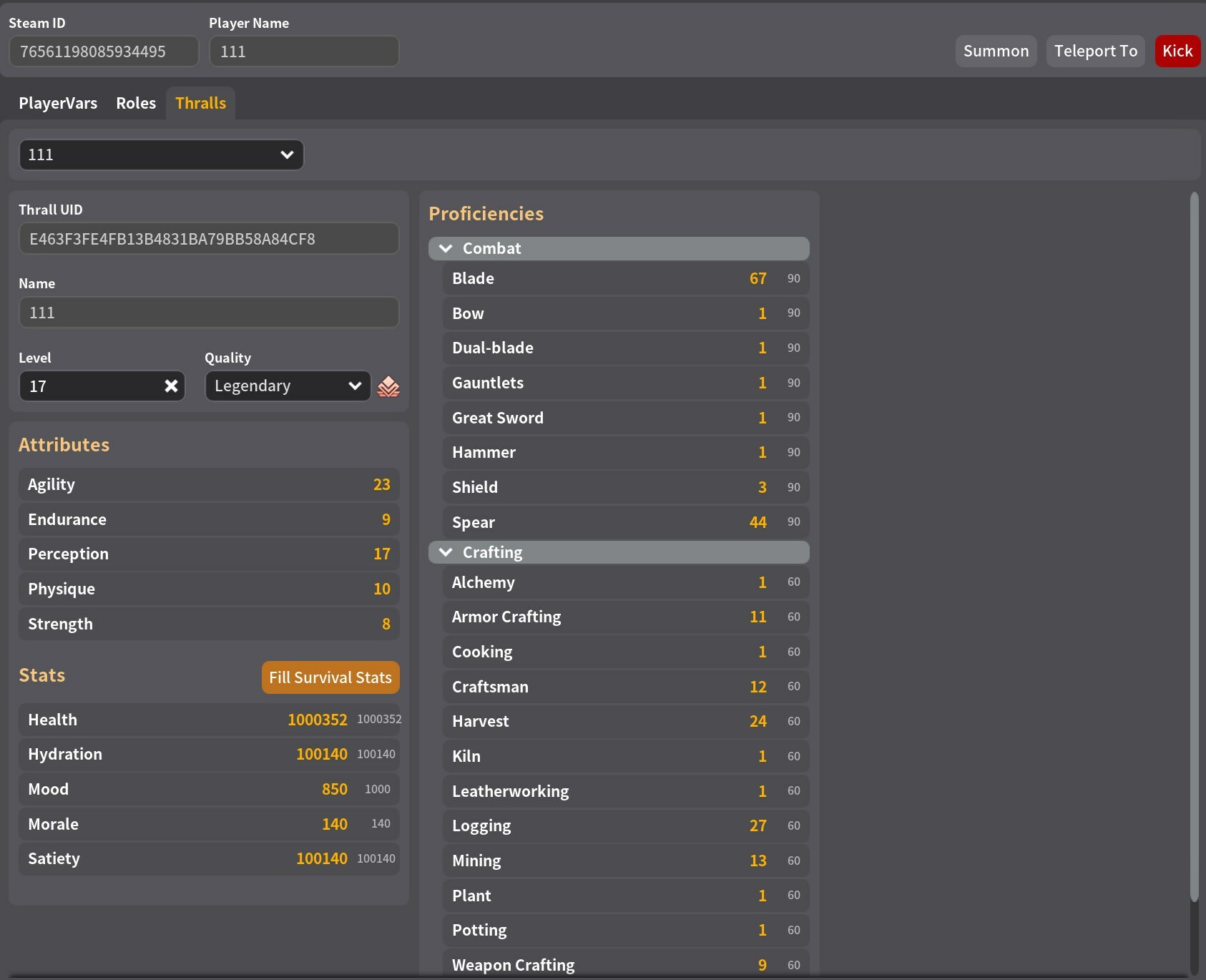This screenshot has height=980, width=1206.
Task: Open the thrall selector dropdown
Action: tap(161, 155)
